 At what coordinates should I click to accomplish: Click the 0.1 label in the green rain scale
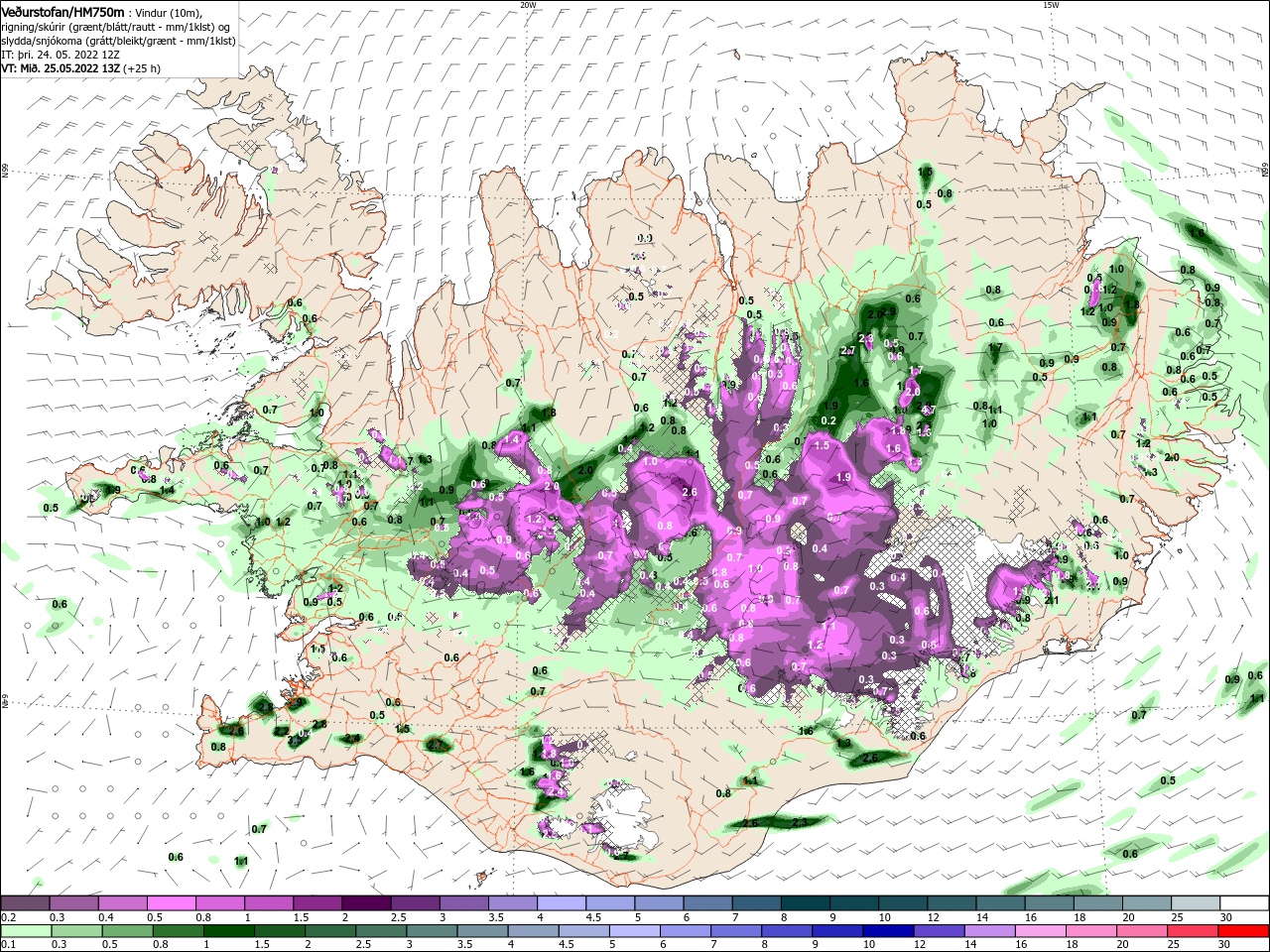(x=8, y=945)
